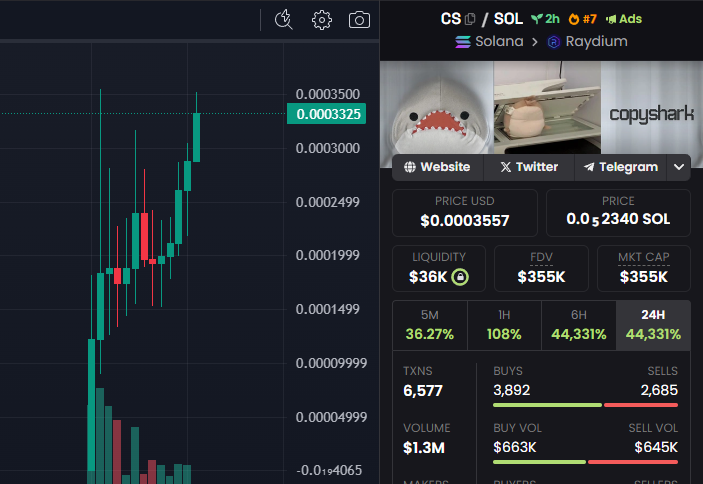Click the 0.00004999 price axis label

click(331, 417)
